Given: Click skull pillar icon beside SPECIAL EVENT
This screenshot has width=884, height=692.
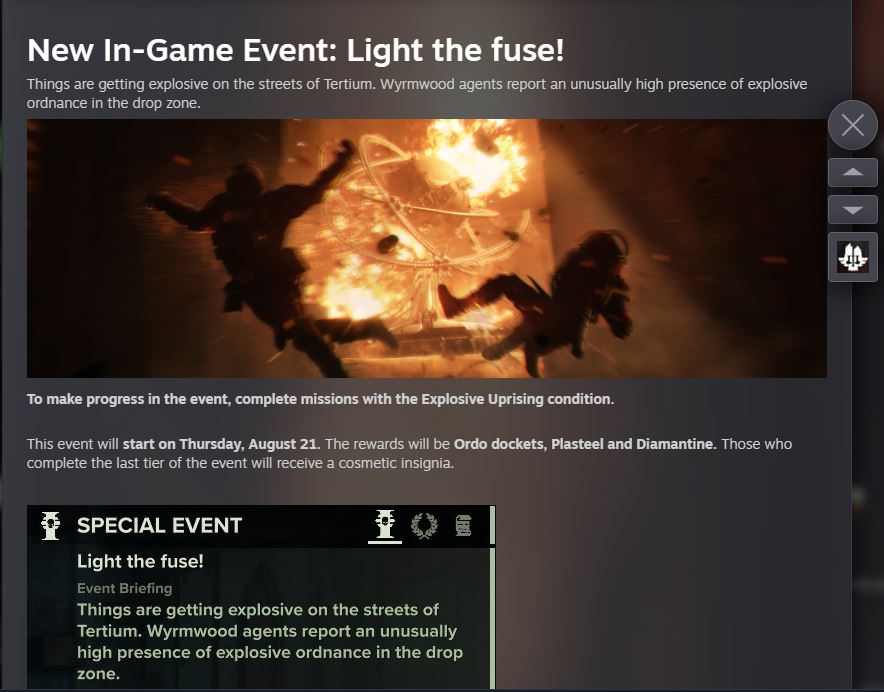Looking at the screenshot, I should click(51, 526).
